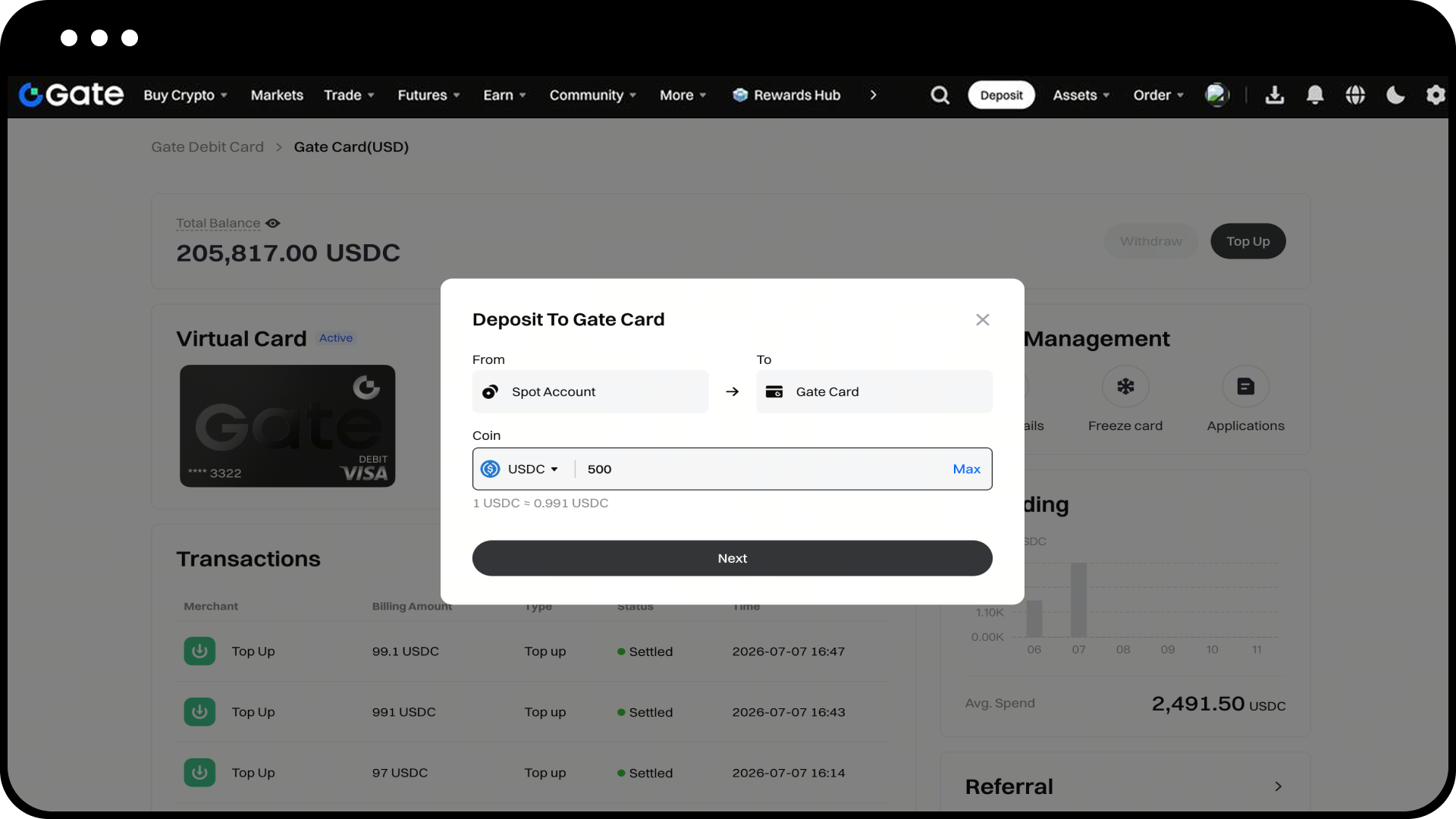The width and height of the screenshot is (1456, 819).
Task: Go to Gate Debit Card breadcrumb
Action: click(207, 147)
